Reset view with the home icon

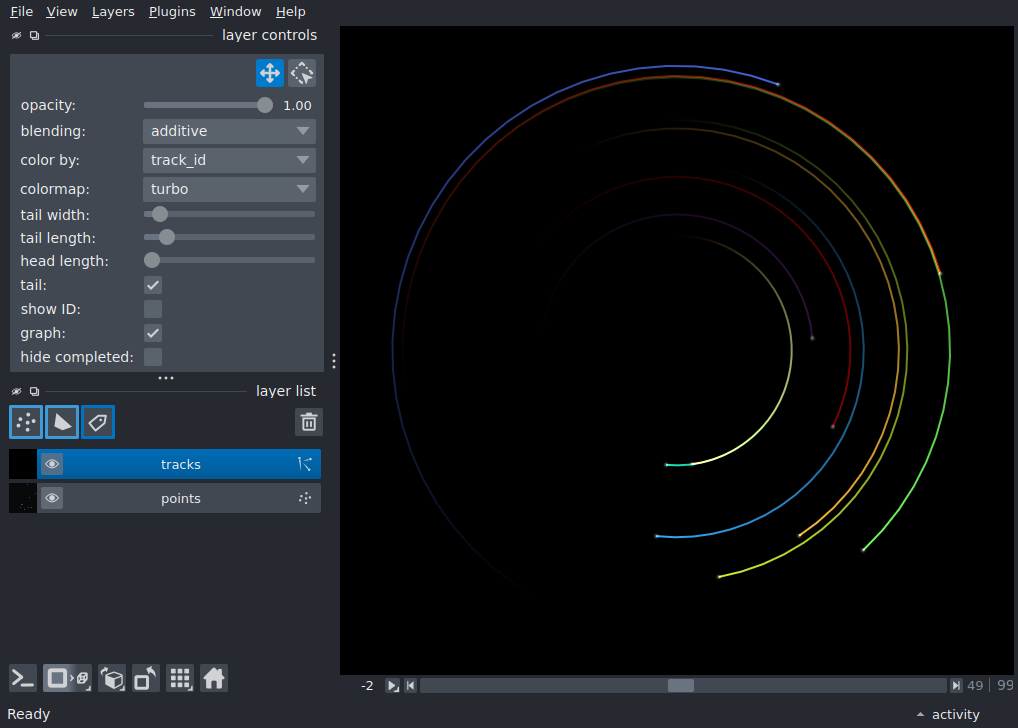(x=214, y=679)
